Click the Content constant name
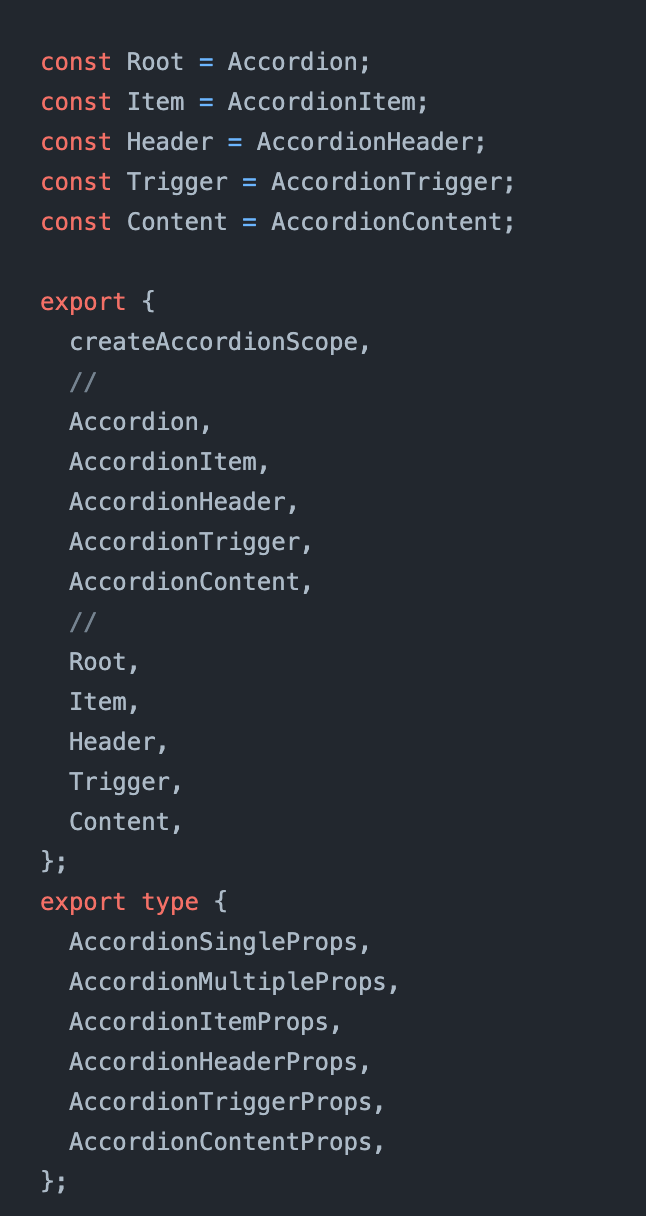The height and width of the screenshot is (1216, 646). 177,222
